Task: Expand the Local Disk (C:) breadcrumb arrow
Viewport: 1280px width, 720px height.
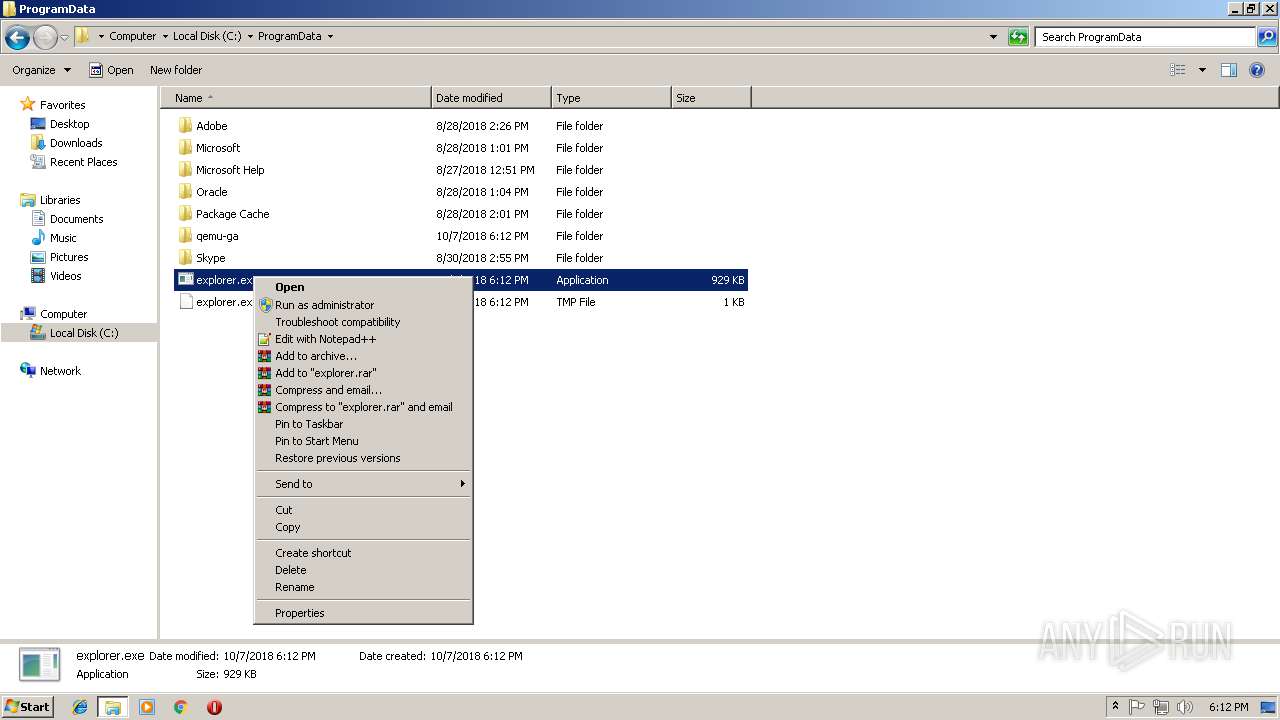Action: (x=251, y=37)
